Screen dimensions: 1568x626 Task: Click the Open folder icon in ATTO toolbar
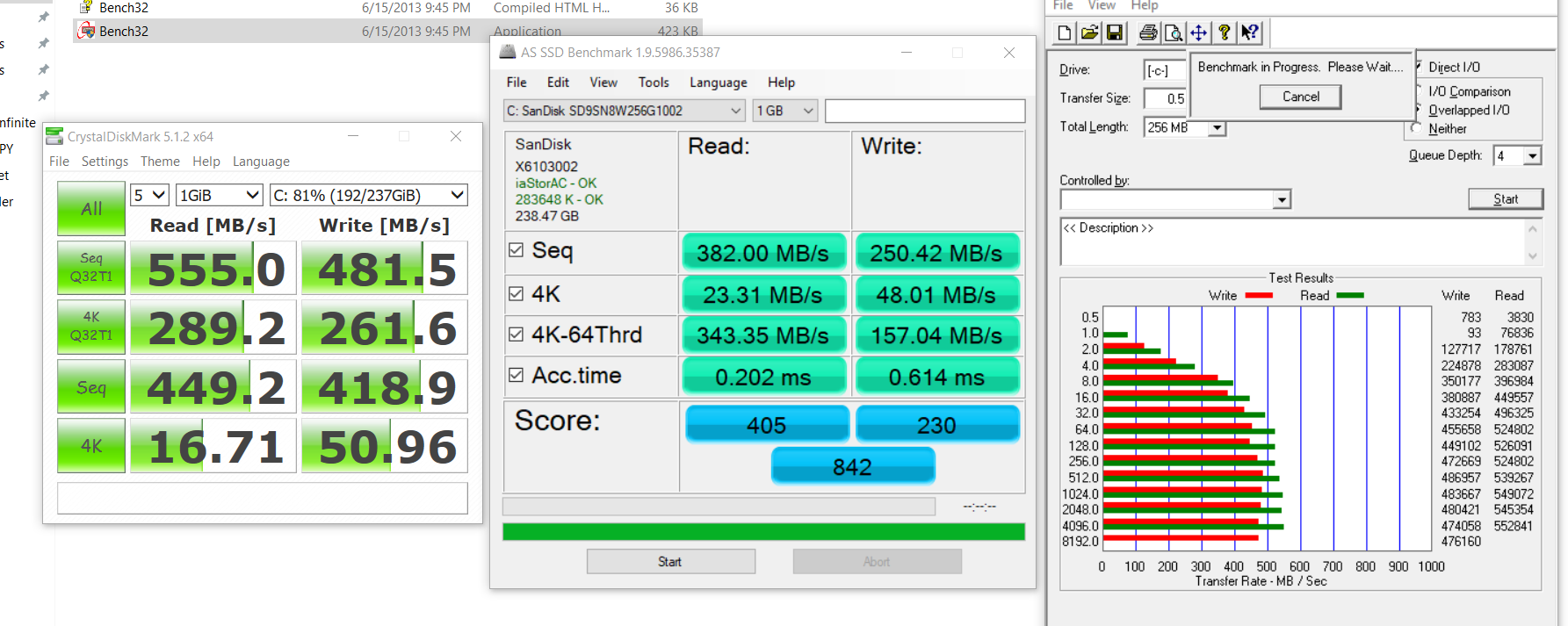point(1089,33)
